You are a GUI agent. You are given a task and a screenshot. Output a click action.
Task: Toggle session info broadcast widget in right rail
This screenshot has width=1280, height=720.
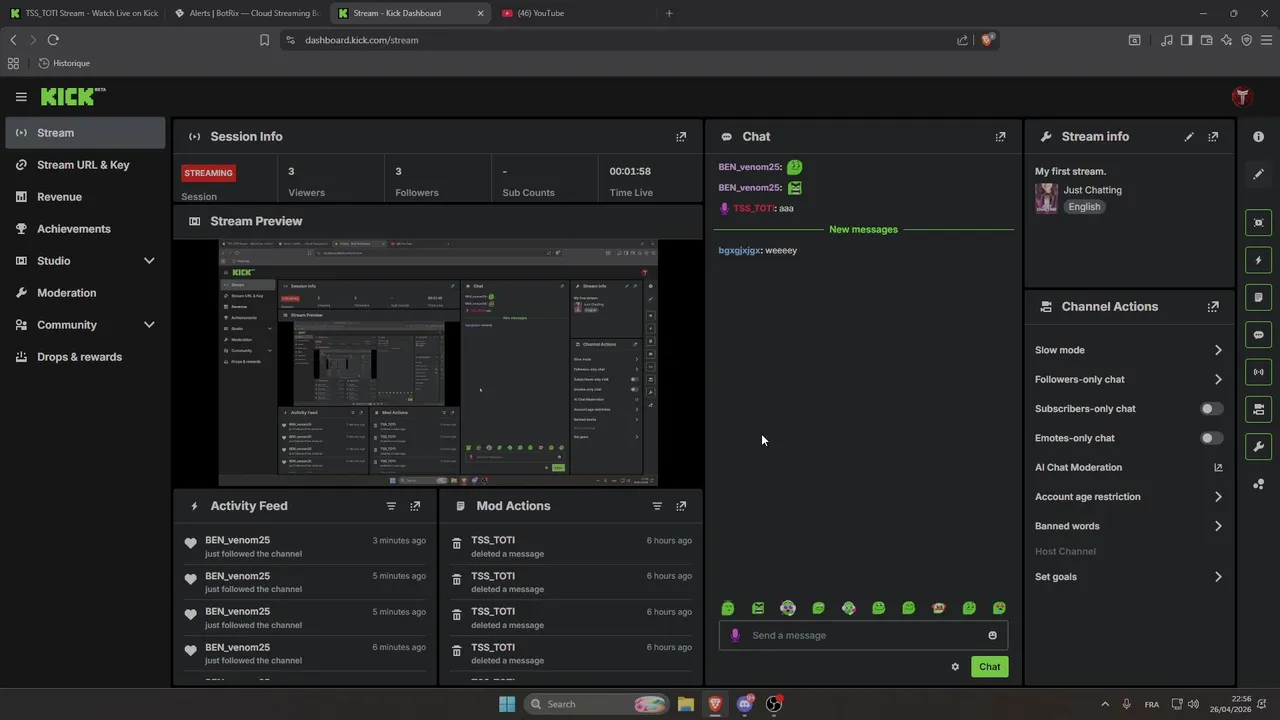[x=1259, y=372]
